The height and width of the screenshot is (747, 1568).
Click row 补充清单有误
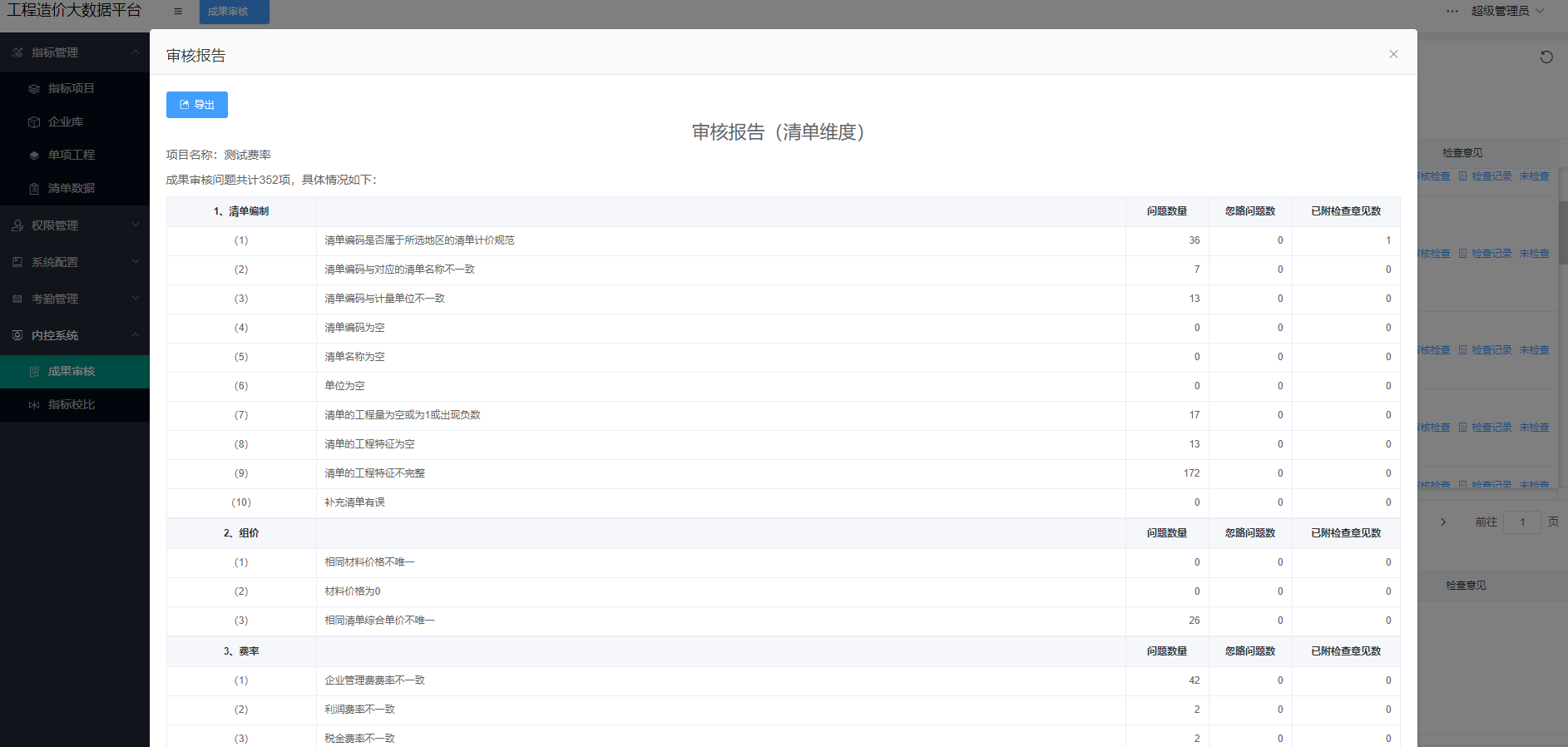click(784, 502)
